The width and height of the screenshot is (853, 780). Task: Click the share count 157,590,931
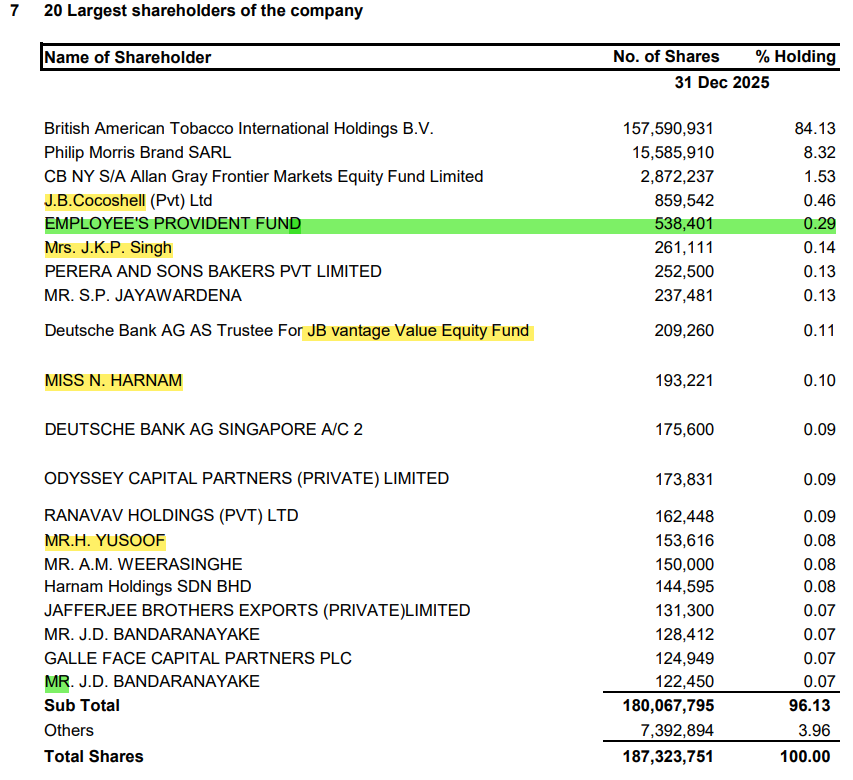pos(668,128)
